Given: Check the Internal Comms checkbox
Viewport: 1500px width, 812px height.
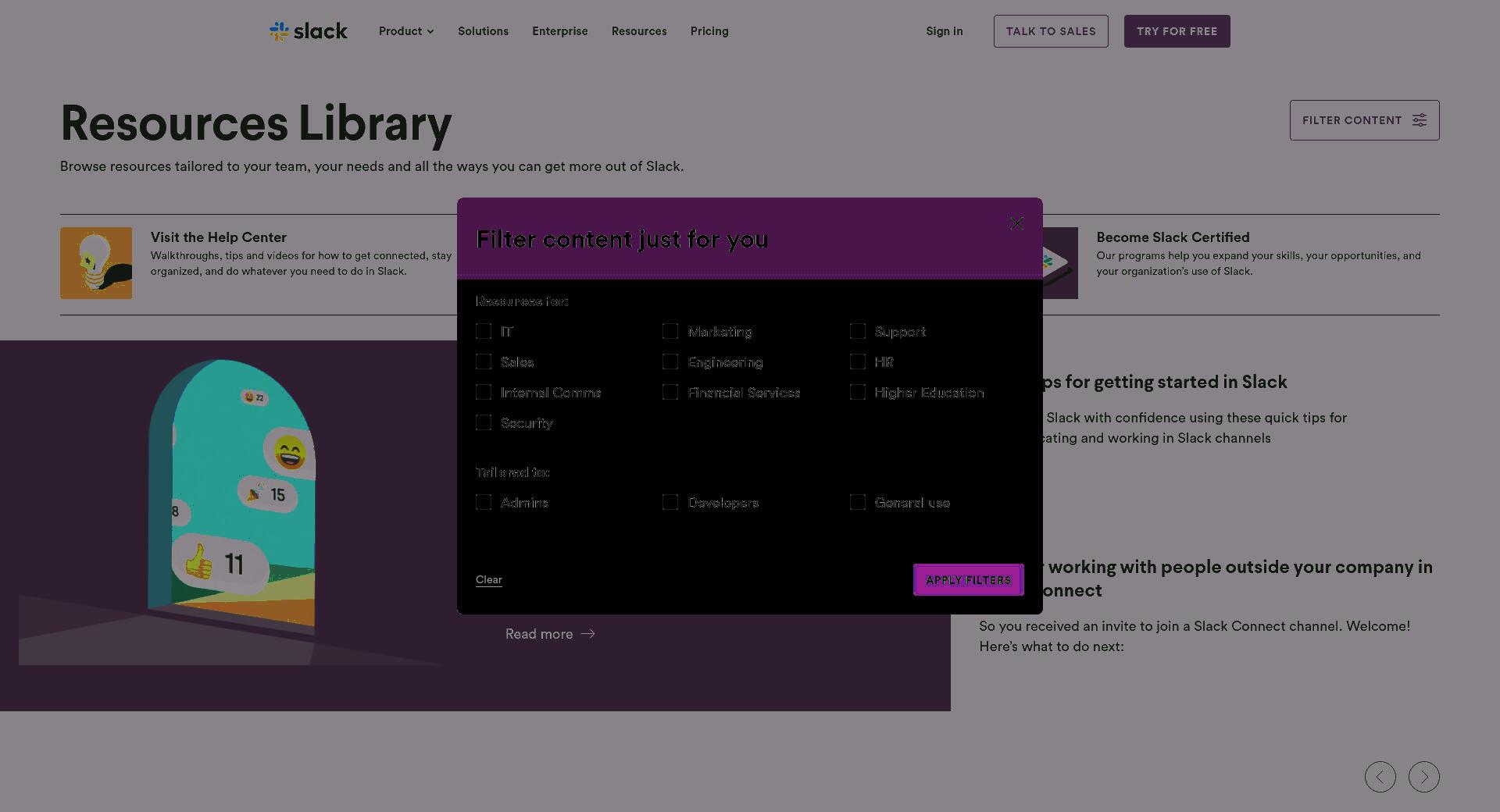Looking at the screenshot, I should 484,392.
